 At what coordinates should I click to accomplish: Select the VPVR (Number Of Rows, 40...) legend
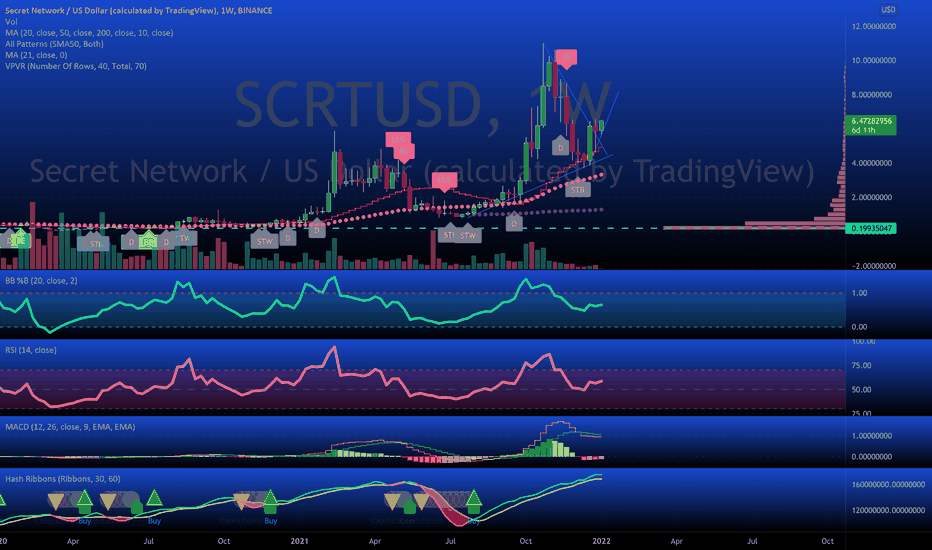(x=75, y=66)
